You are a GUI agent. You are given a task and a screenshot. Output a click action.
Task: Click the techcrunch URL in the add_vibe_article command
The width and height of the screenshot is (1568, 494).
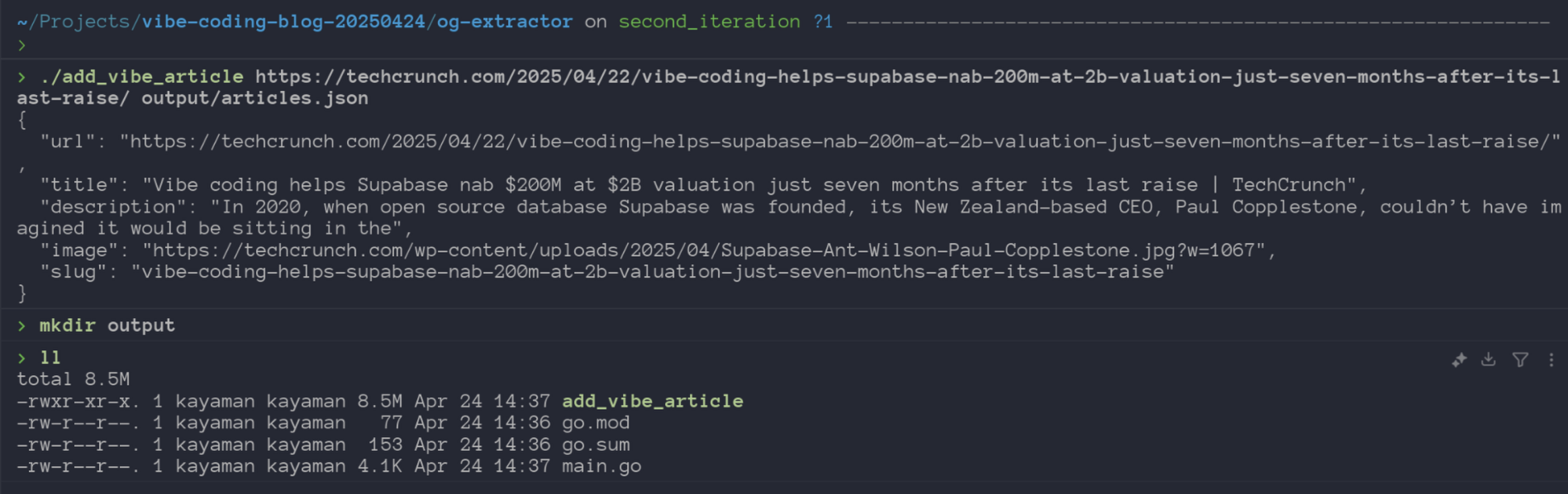click(x=788, y=88)
